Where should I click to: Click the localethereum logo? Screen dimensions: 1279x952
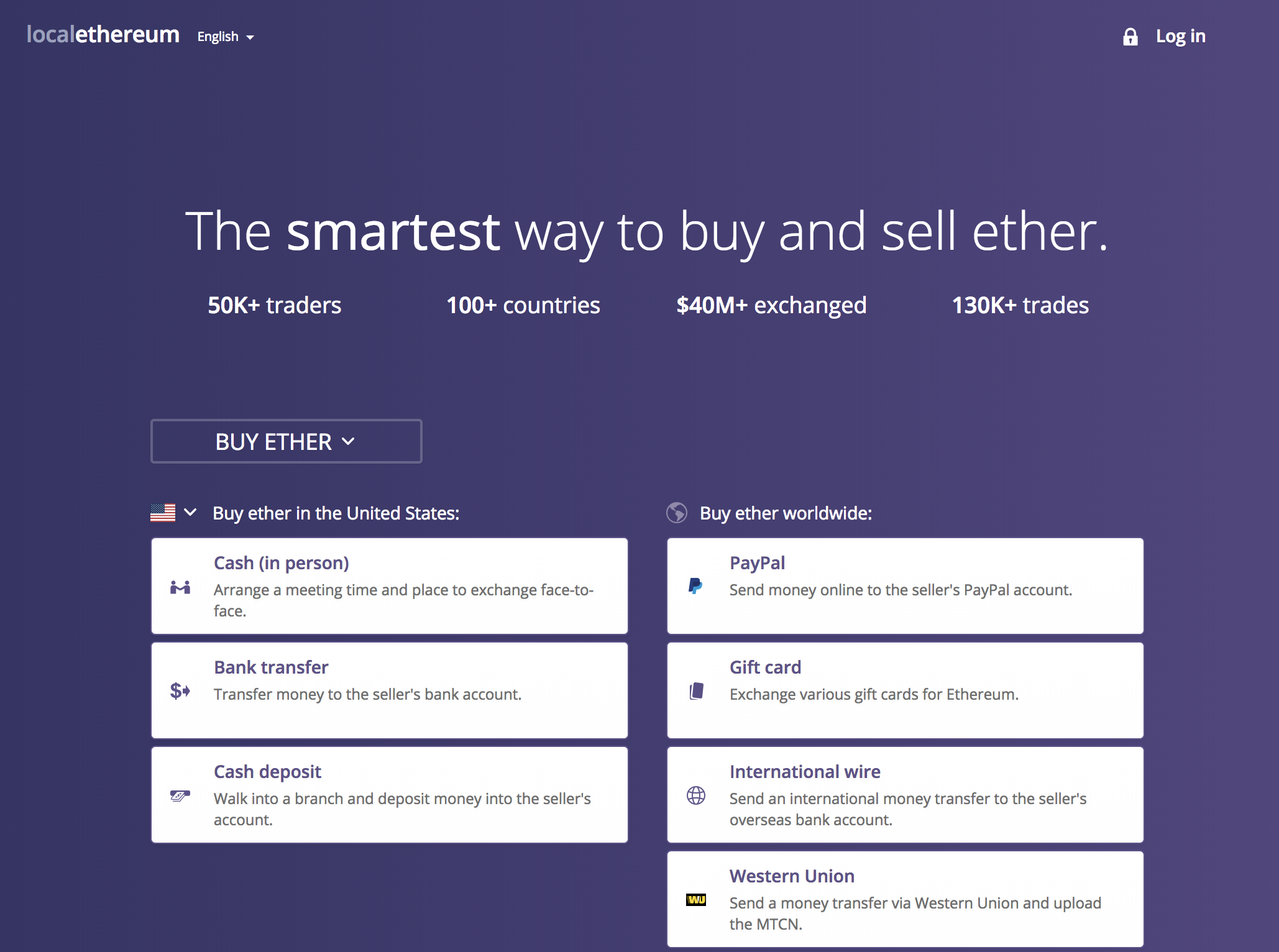click(103, 35)
